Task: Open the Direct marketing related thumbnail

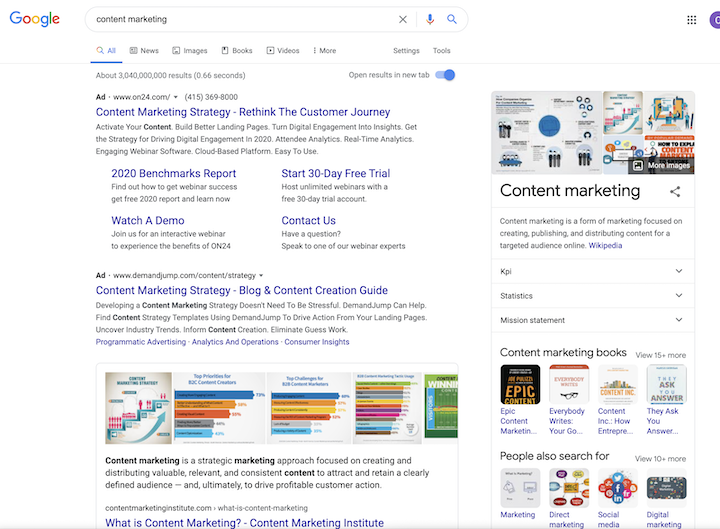Action: pyautogui.click(x=569, y=488)
